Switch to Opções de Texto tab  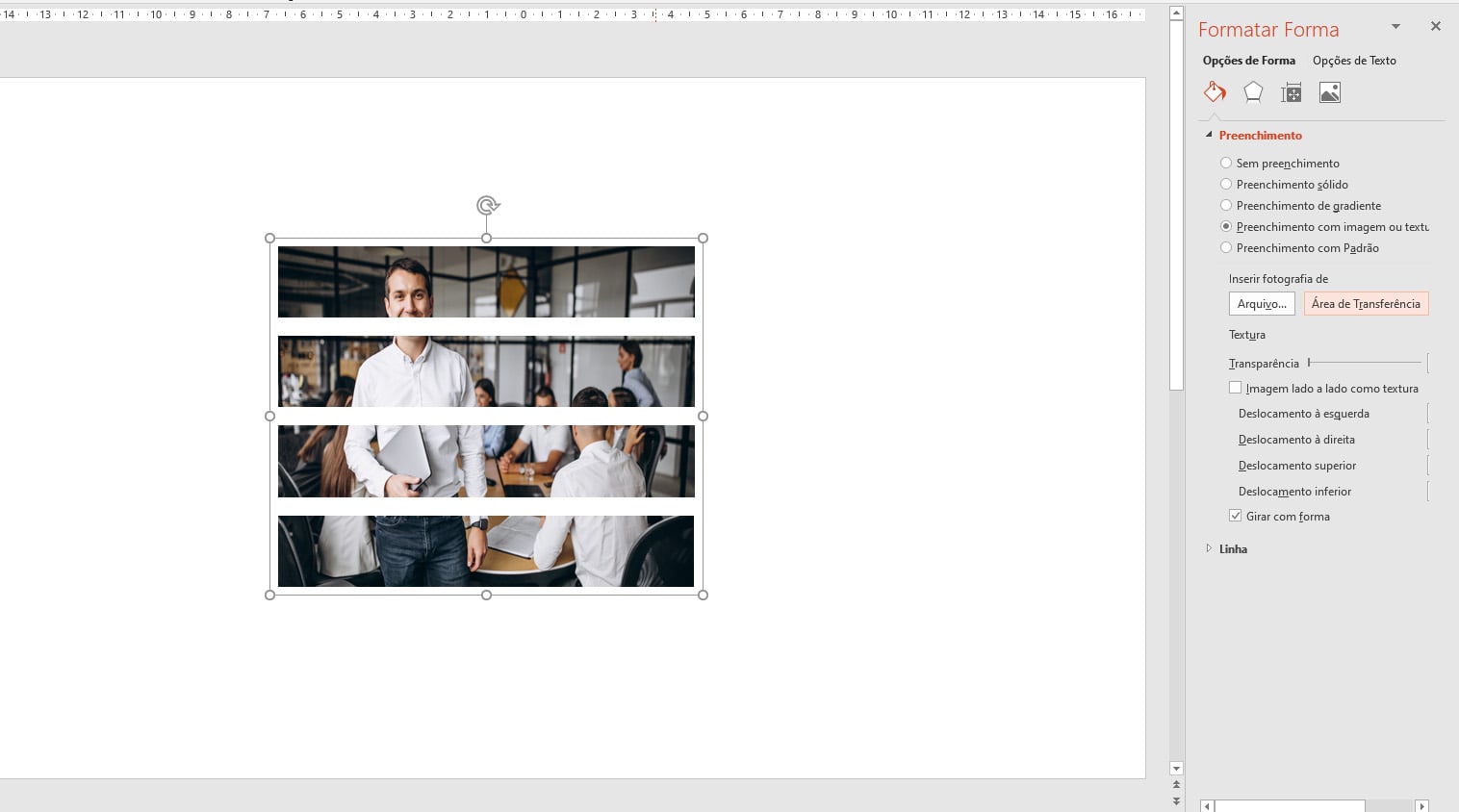point(1354,61)
